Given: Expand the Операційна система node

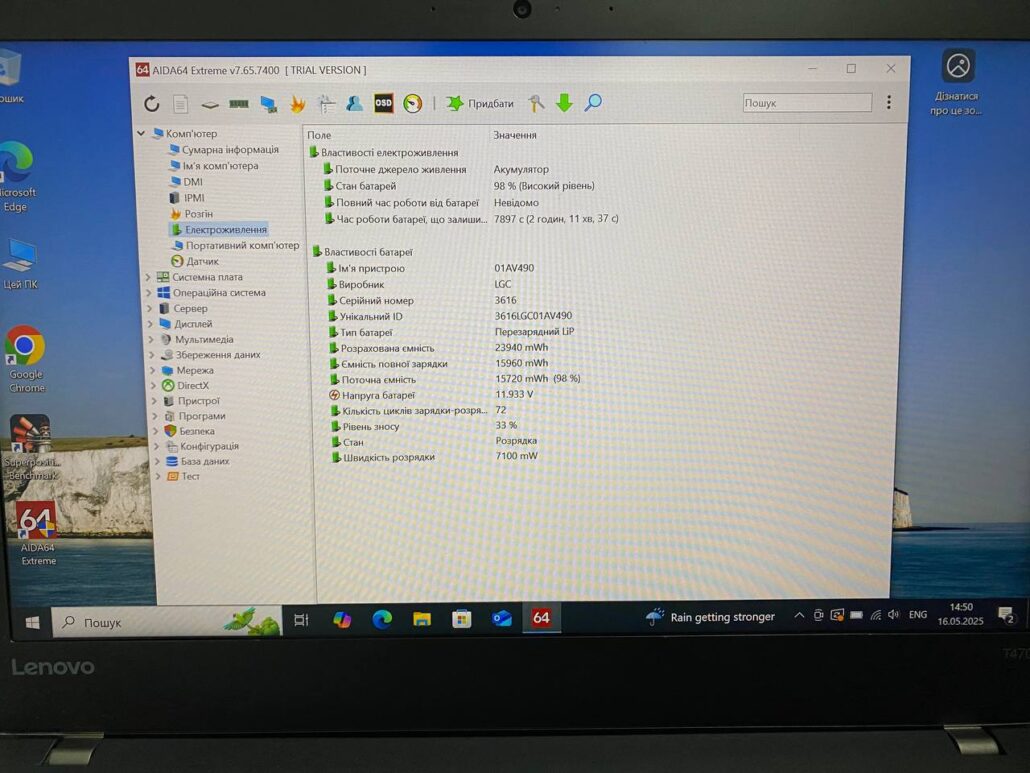Looking at the screenshot, I should 149,293.
